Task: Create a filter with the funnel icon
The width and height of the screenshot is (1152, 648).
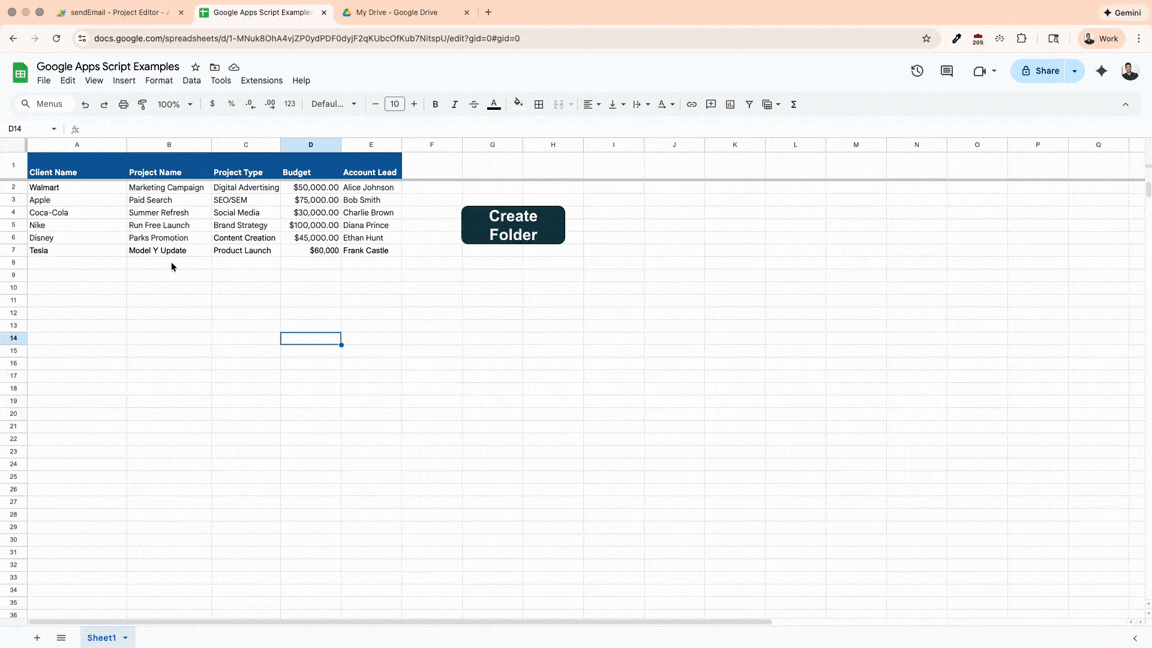Action: [750, 104]
